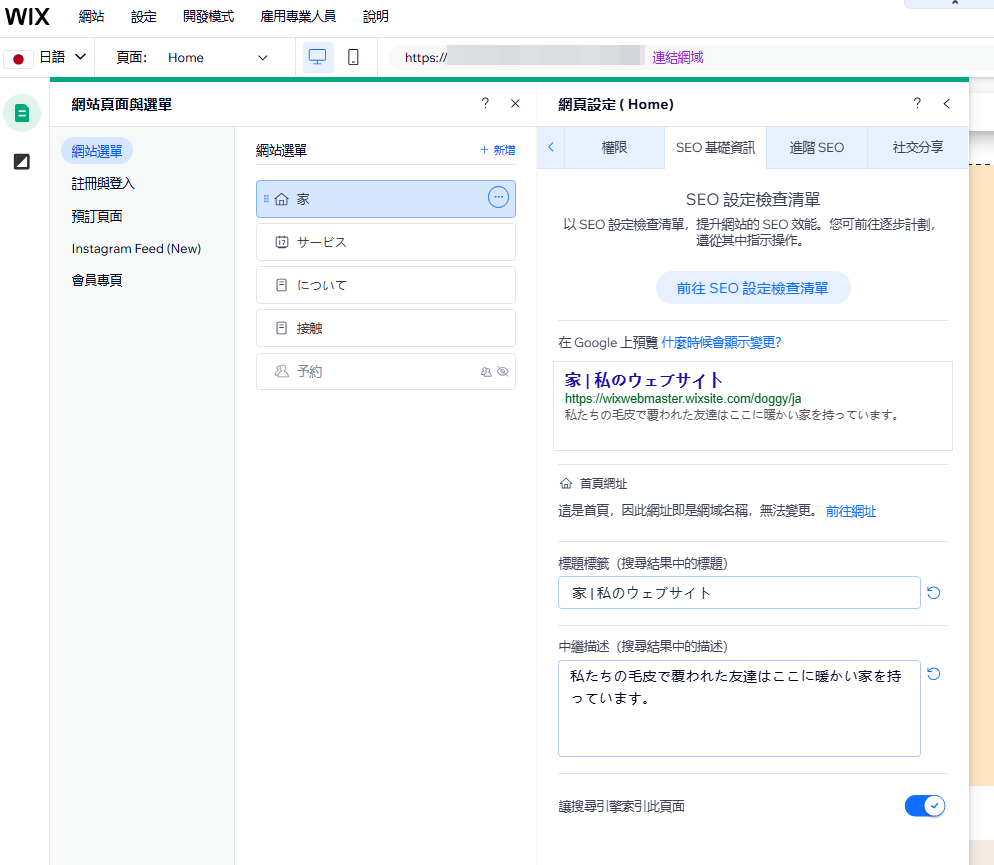This screenshot has width=994, height=865.
Task: Switch to desktop preview mode
Action: click(317, 57)
